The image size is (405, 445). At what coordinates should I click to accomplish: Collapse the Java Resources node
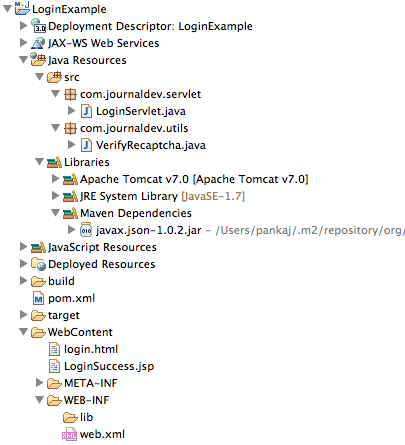pyautogui.click(x=23, y=60)
